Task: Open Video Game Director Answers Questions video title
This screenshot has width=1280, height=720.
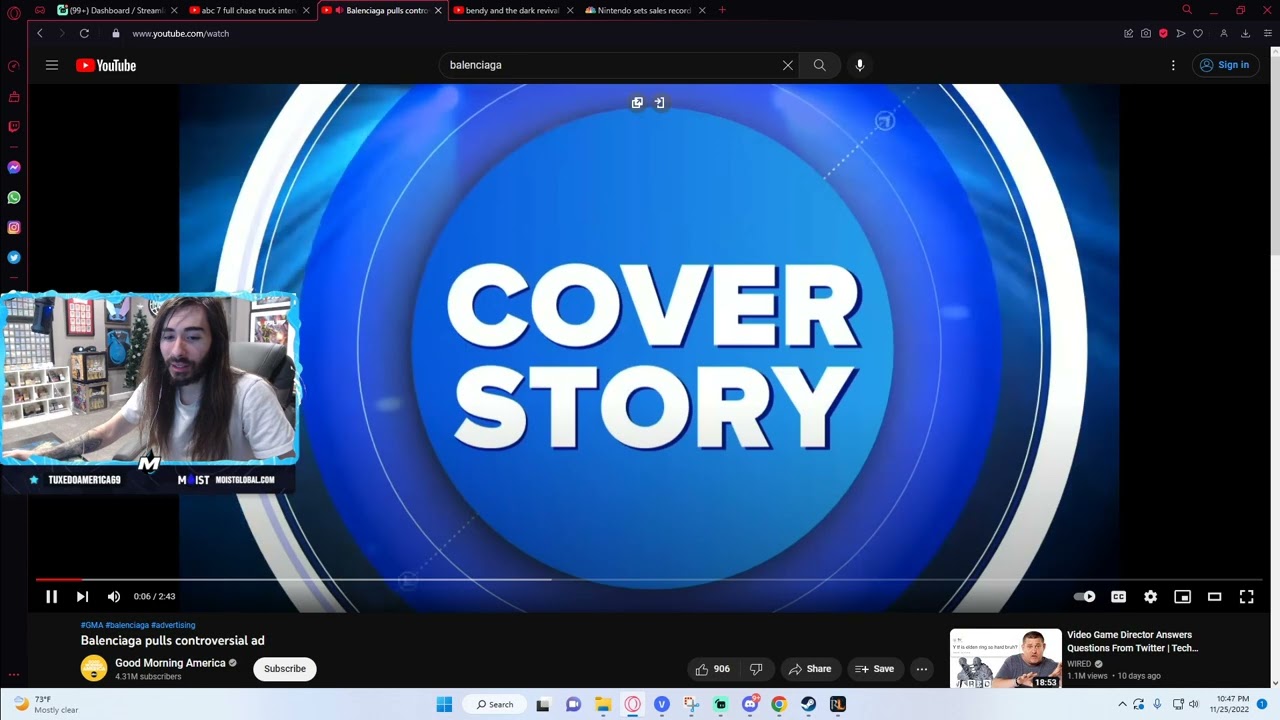Action: (x=1132, y=641)
